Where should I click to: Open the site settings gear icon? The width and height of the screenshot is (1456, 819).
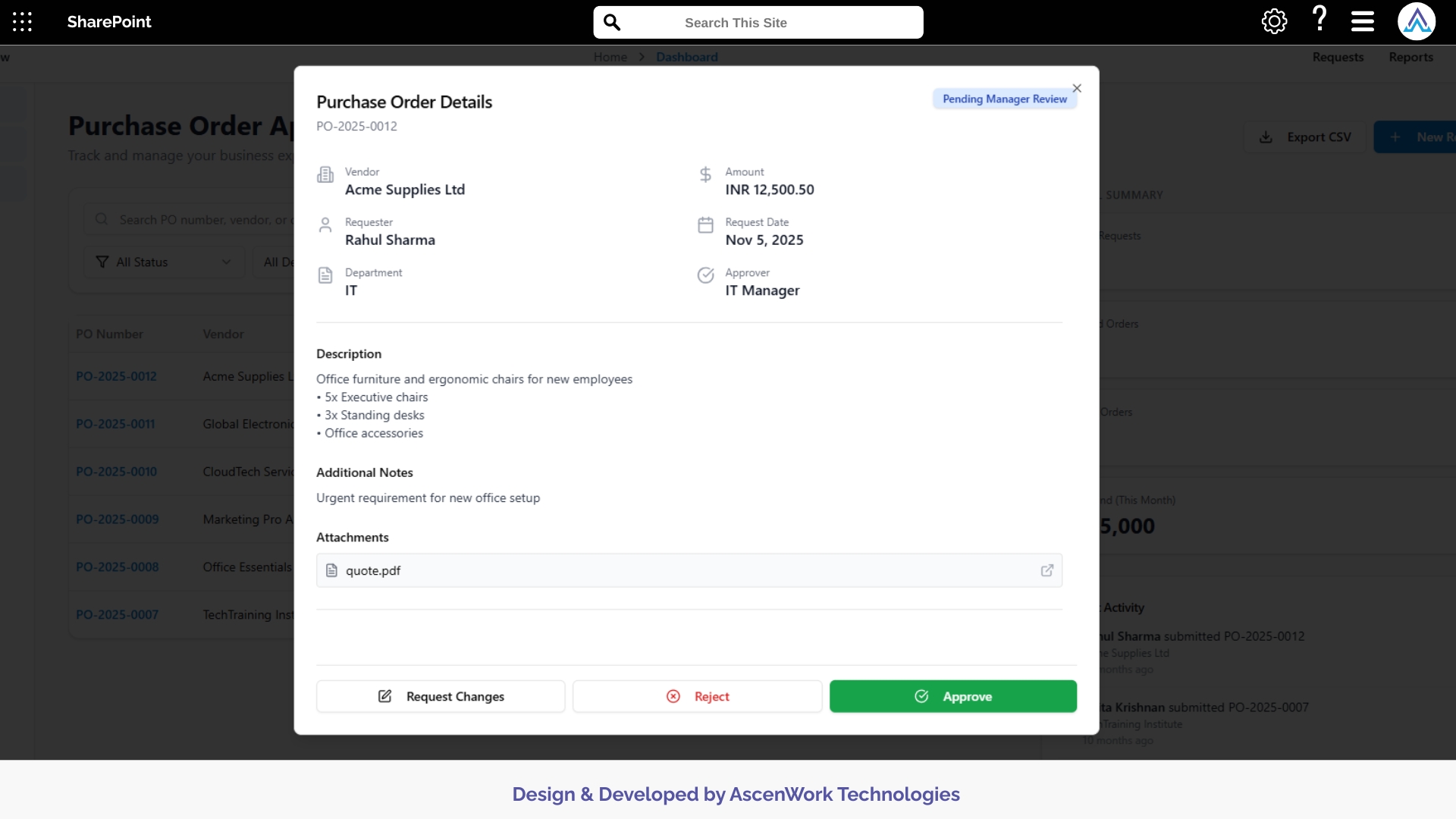1274,21
